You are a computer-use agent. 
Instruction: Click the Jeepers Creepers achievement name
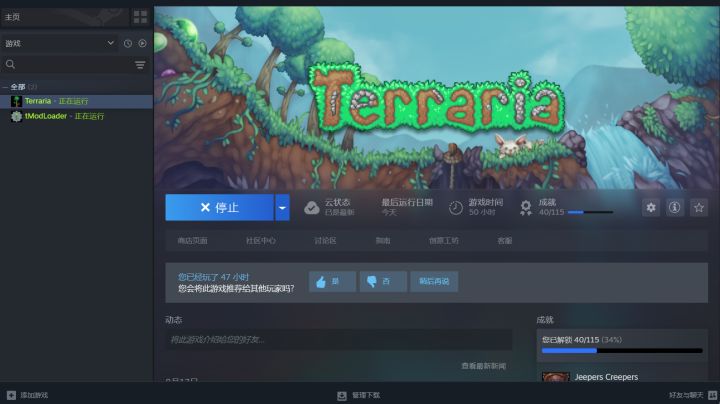pos(607,377)
